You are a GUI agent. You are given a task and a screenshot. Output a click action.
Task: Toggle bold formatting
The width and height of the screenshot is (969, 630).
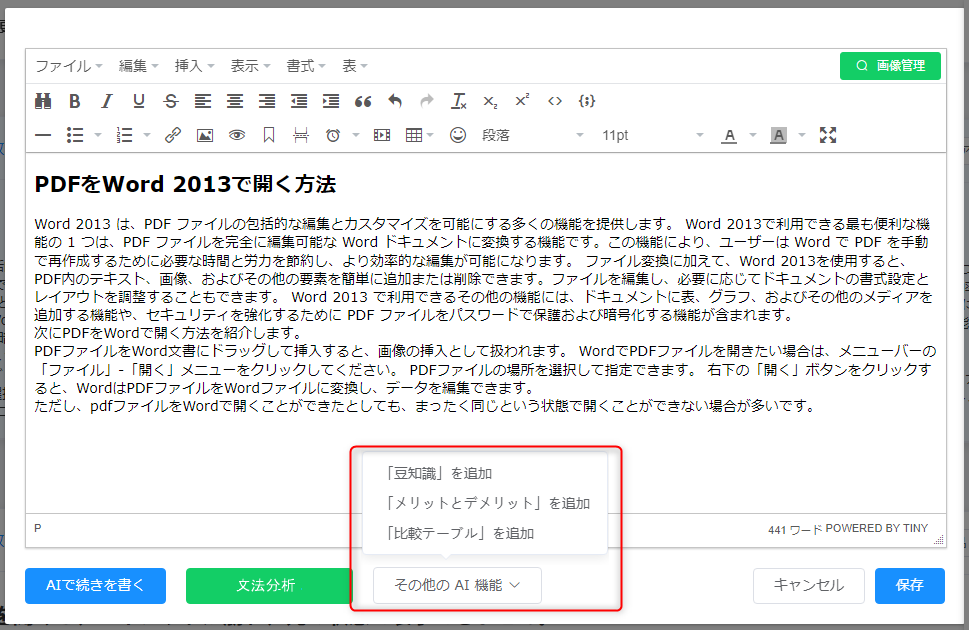click(x=75, y=101)
